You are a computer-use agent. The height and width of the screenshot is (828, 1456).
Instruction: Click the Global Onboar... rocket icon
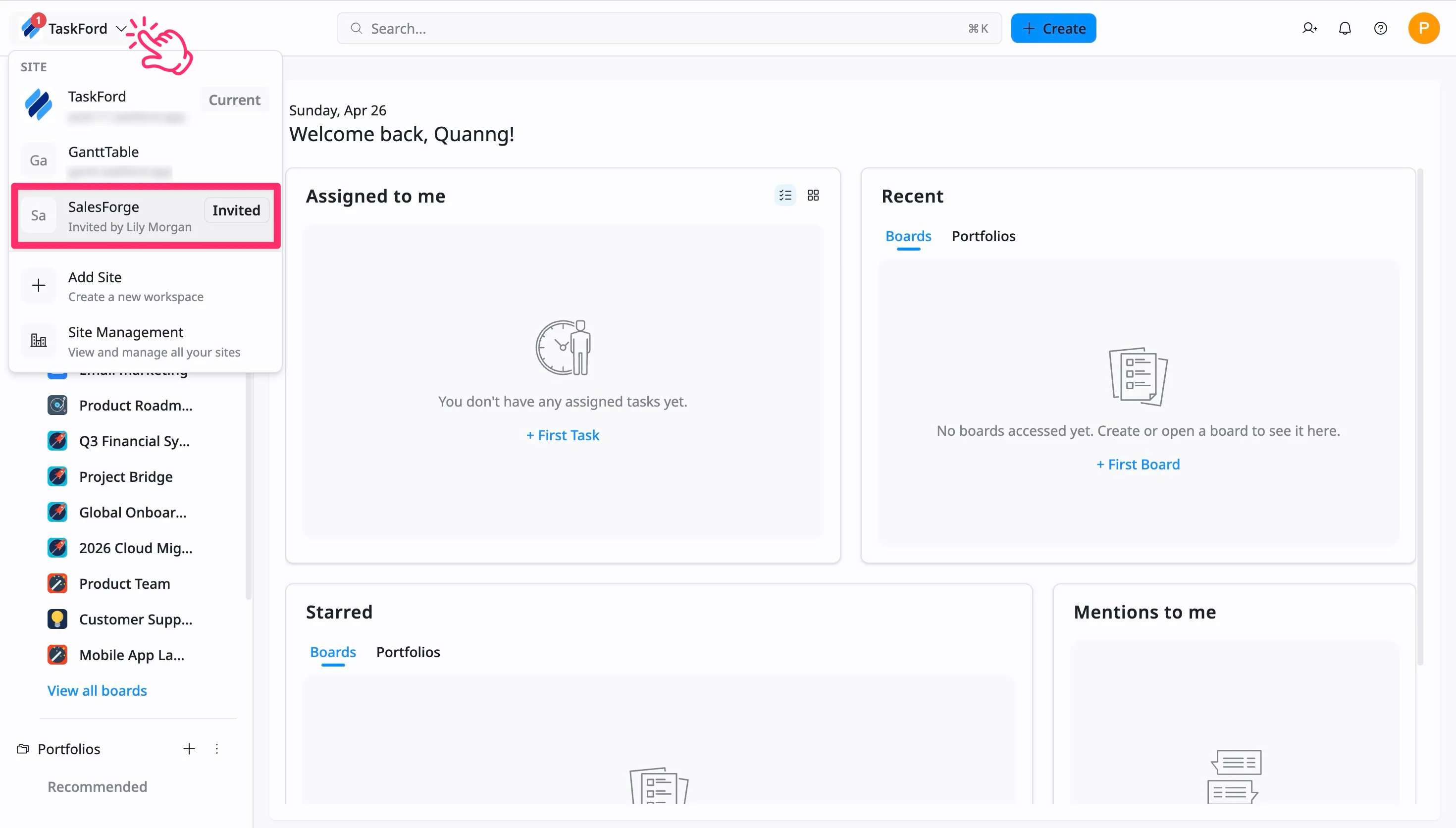[x=57, y=513]
